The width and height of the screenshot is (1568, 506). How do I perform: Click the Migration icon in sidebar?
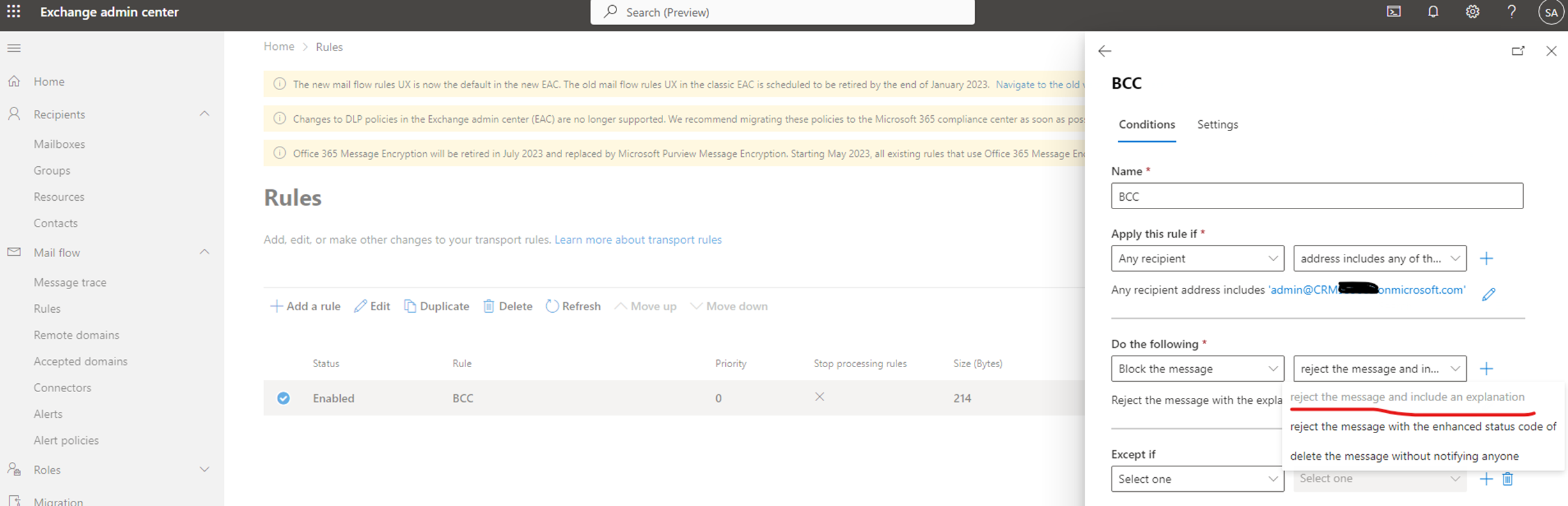tap(14, 500)
